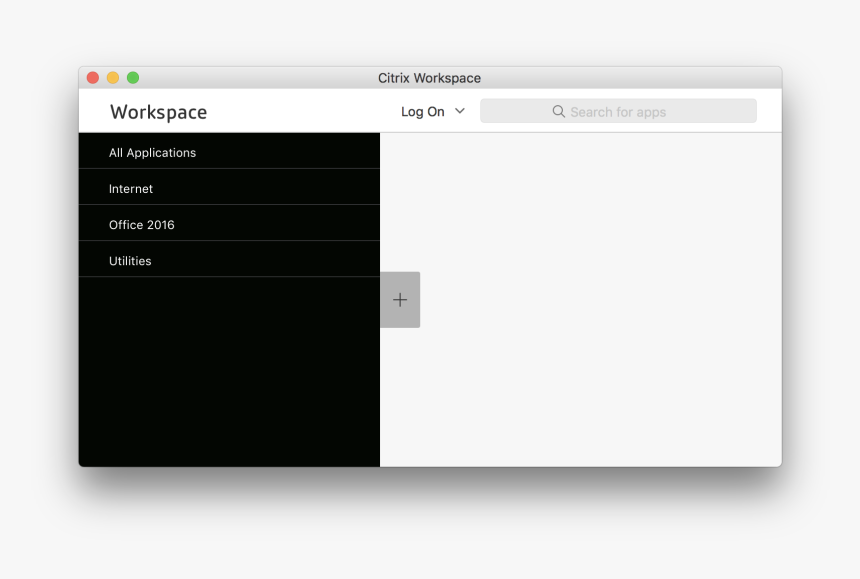Click the Workspace heading

[x=158, y=112]
